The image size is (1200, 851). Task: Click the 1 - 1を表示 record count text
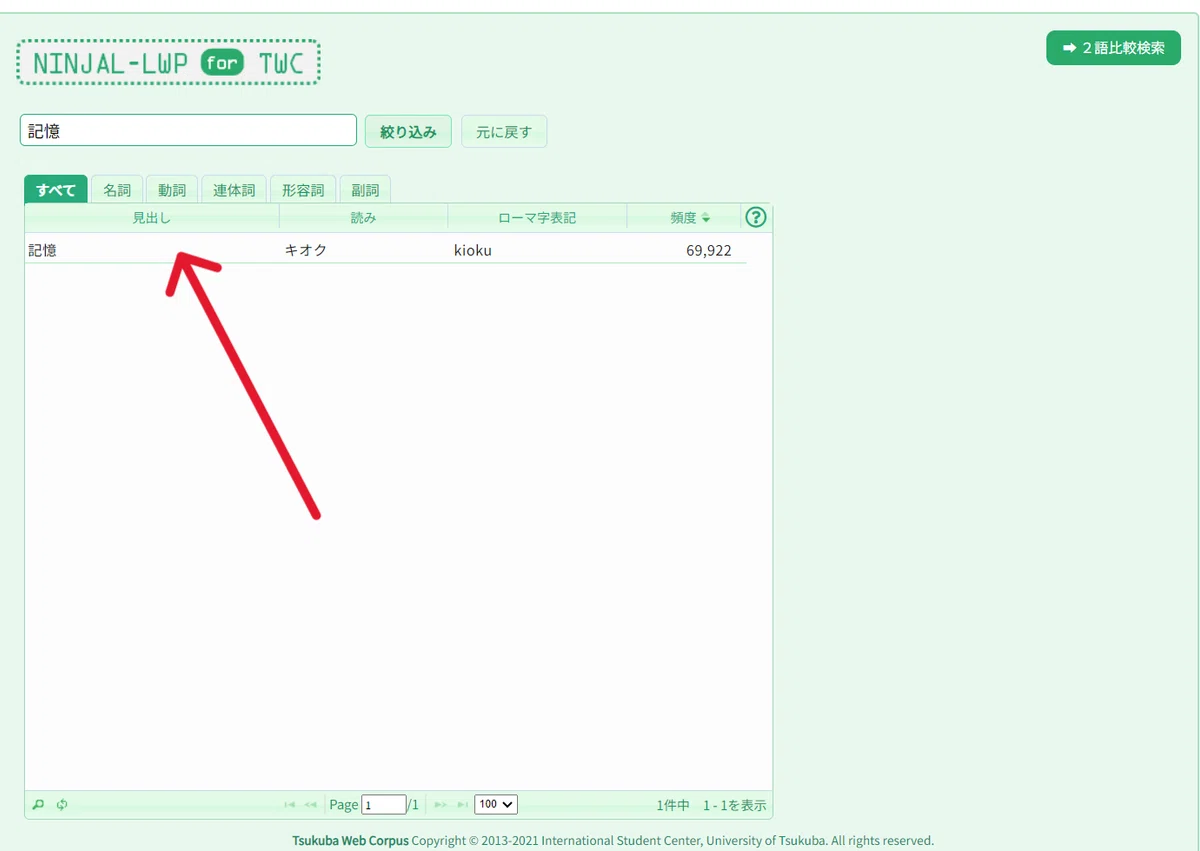[x=735, y=805]
